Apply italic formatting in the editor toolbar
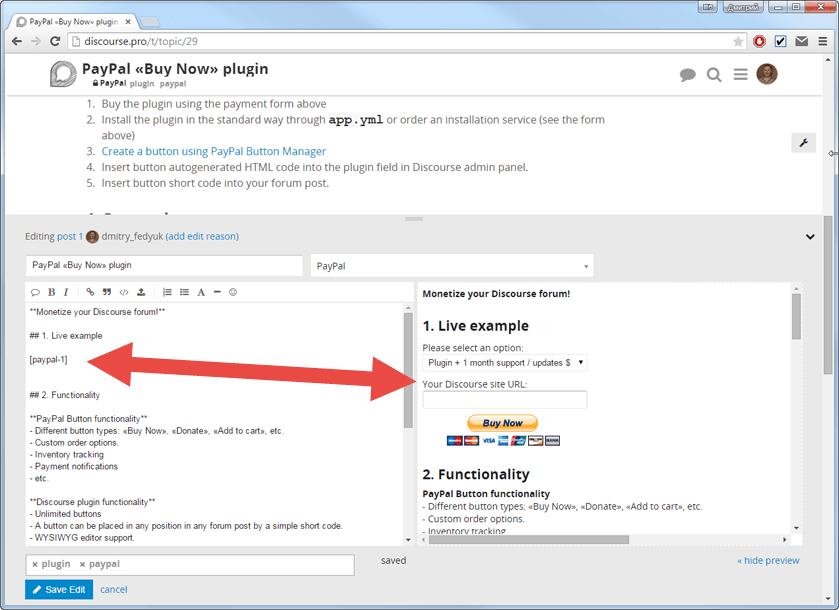 point(66,292)
